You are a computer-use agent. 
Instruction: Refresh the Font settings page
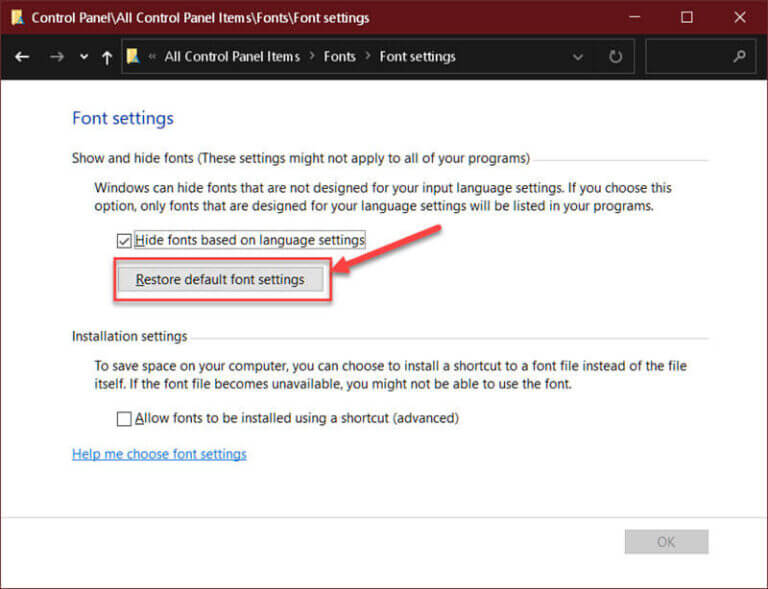click(x=615, y=57)
